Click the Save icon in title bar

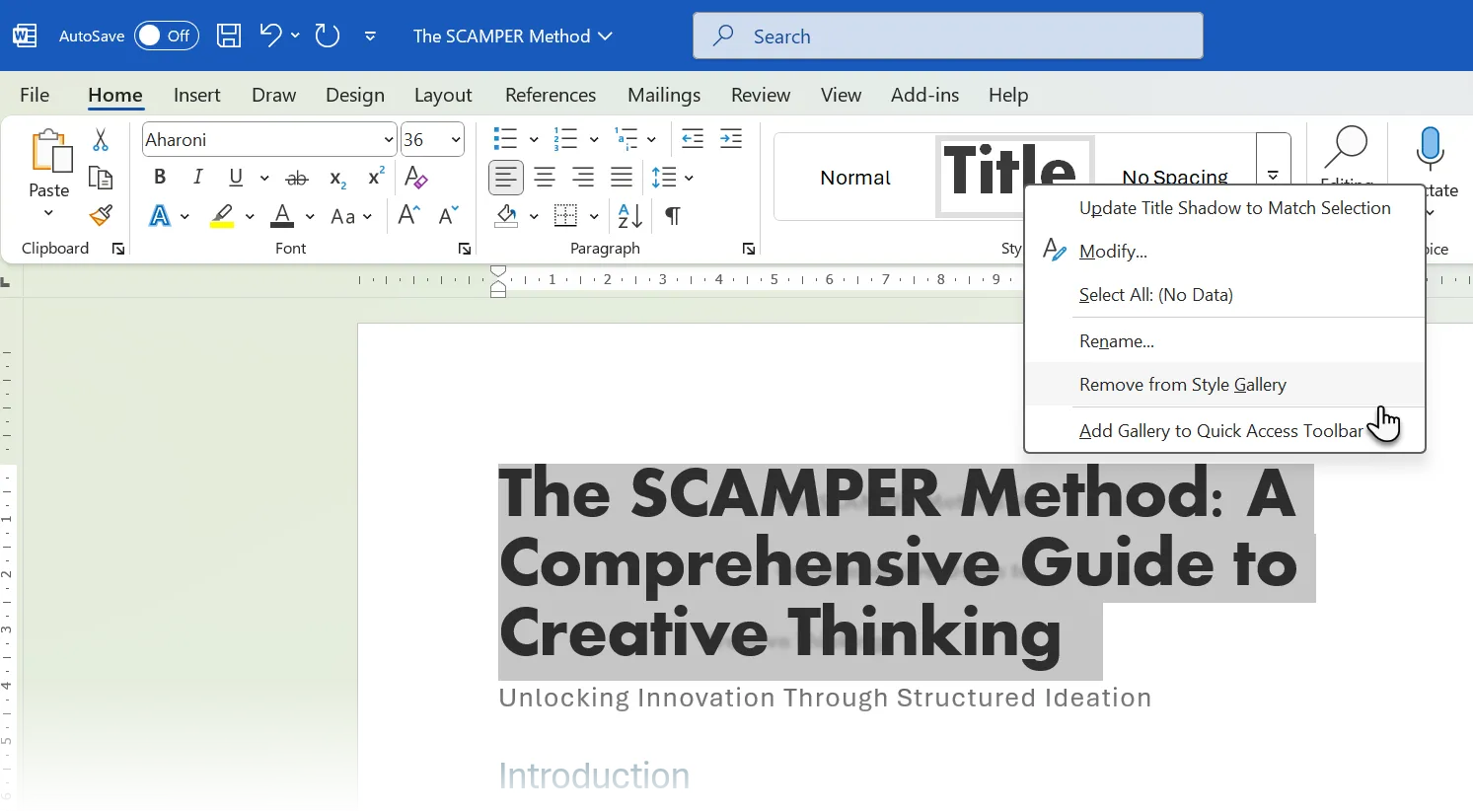pos(229,37)
